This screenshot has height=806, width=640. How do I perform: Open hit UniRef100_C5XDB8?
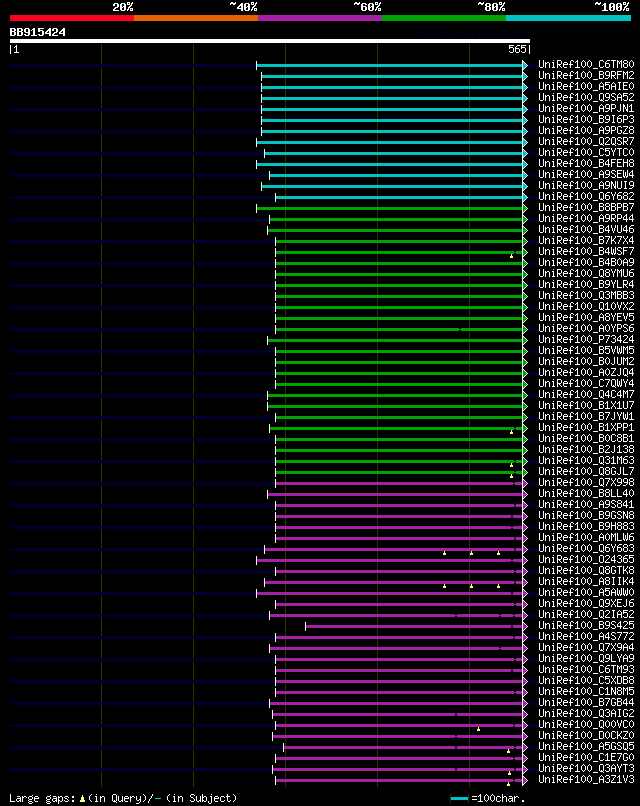coord(586,681)
